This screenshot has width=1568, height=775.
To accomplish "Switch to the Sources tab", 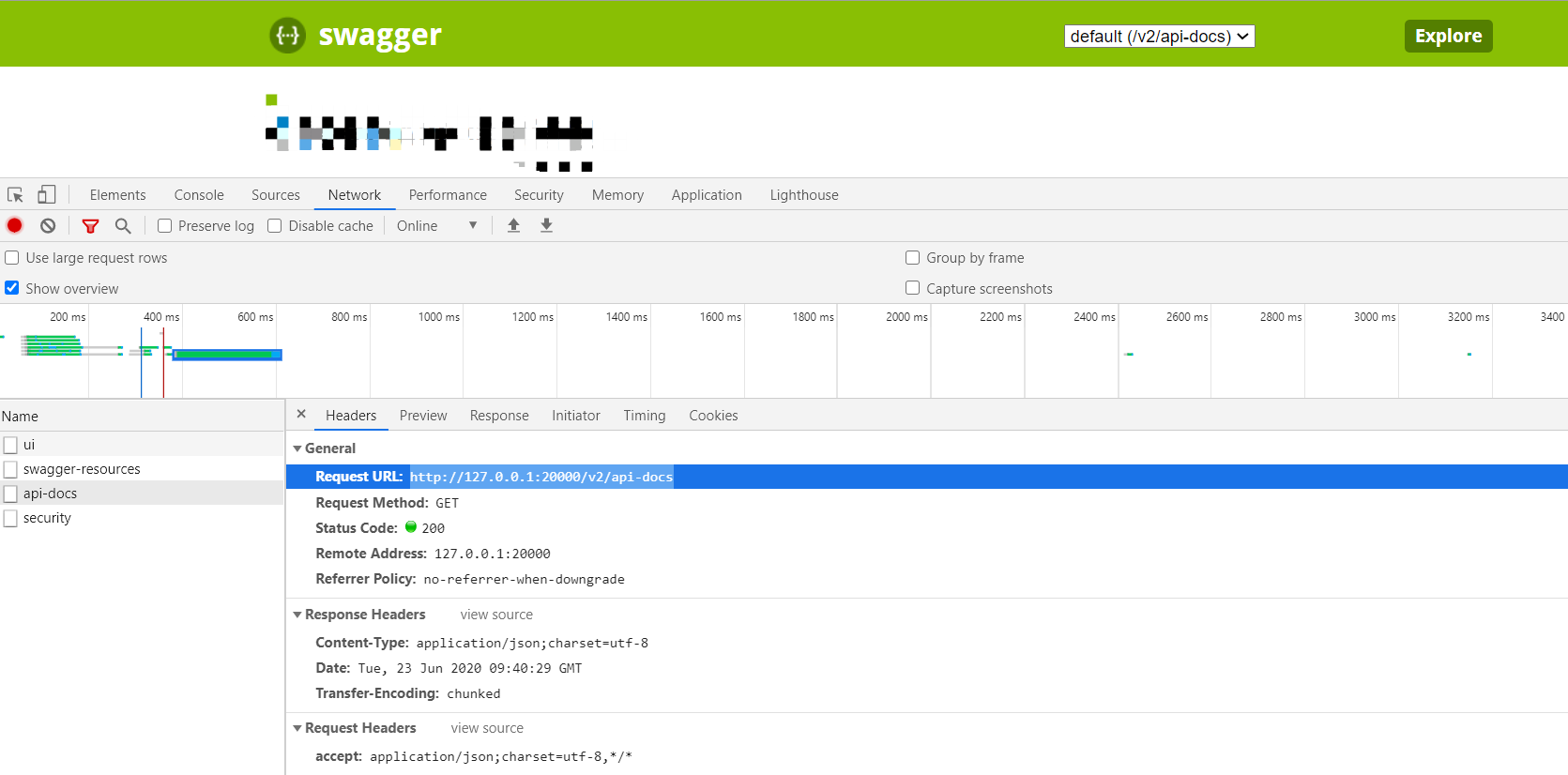I will click(x=276, y=195).
